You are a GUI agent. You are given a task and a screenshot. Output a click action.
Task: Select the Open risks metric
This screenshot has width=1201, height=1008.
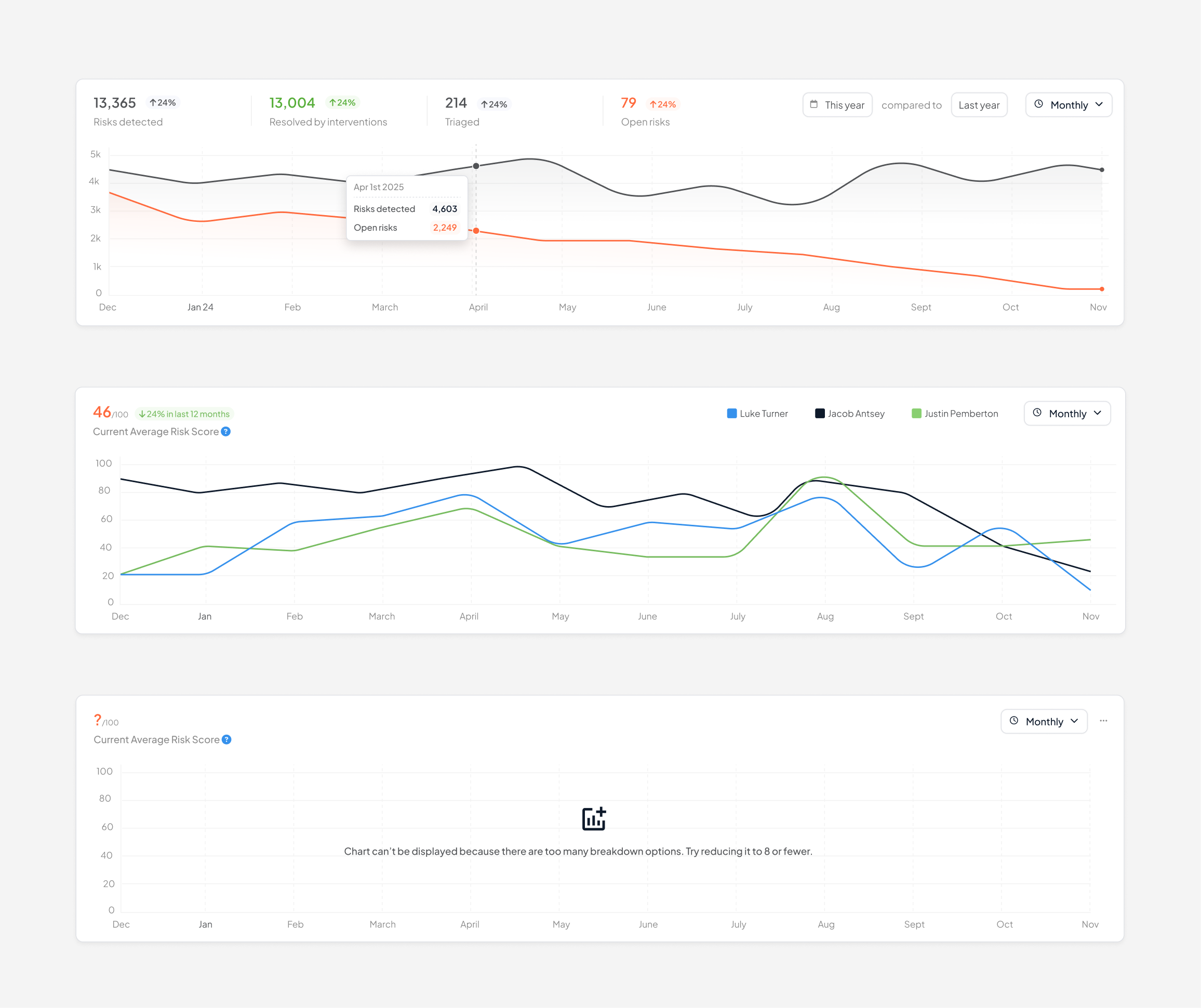tap(646, 112)
